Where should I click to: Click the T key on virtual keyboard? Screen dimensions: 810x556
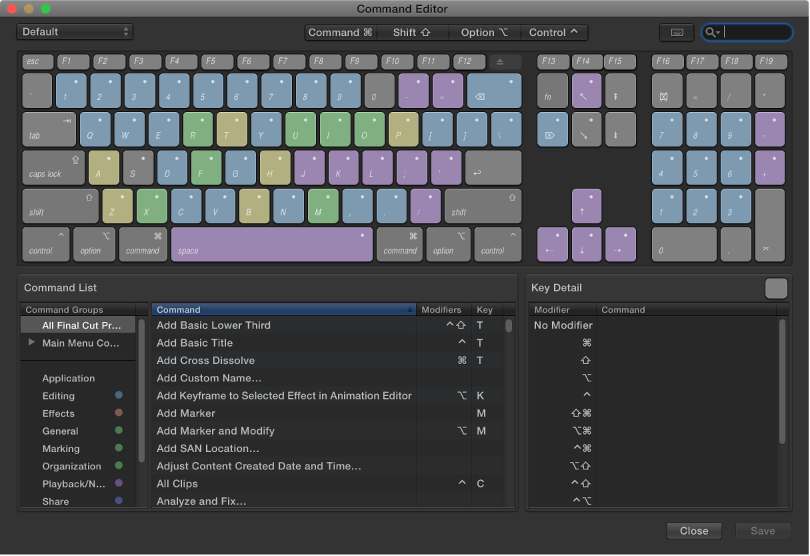click(232, 129)
